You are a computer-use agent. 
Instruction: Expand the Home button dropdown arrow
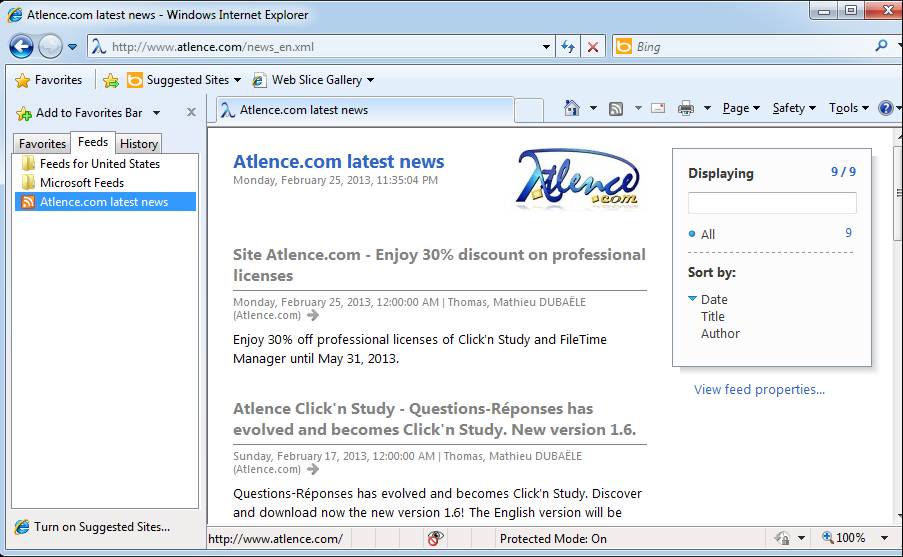(593, 108)
